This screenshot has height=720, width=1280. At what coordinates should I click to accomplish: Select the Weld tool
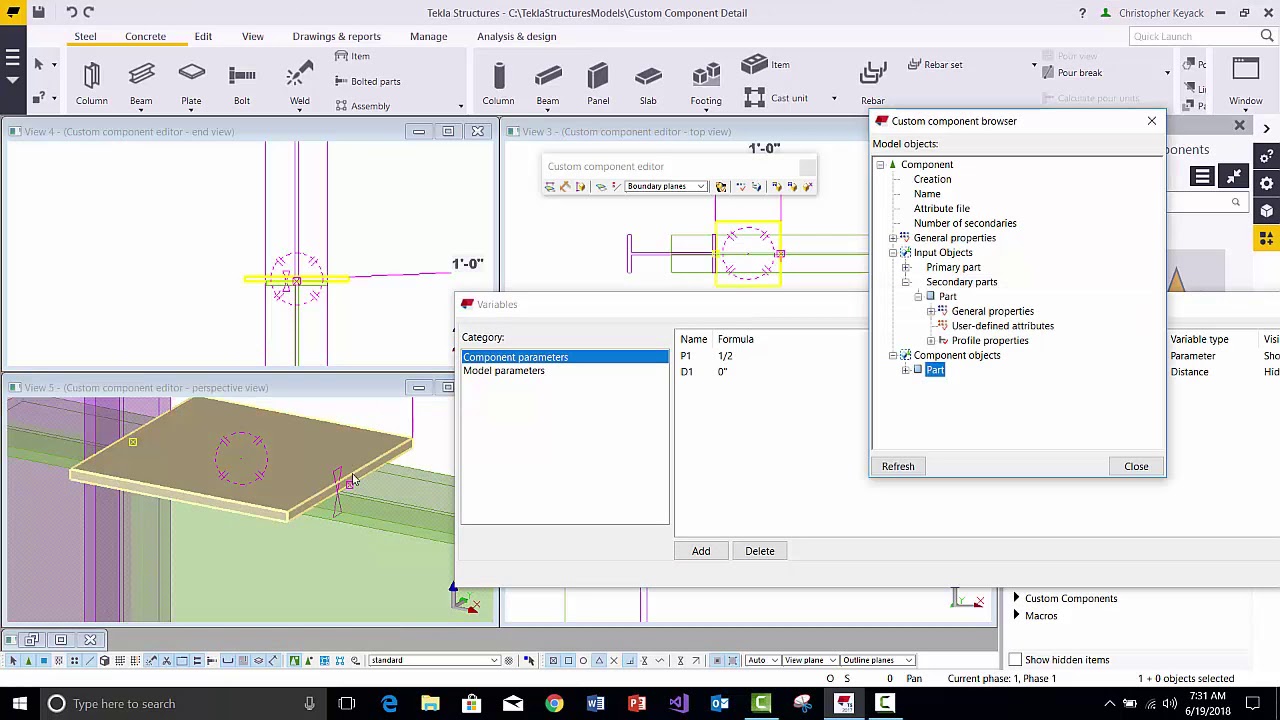(x=299, y=84)
